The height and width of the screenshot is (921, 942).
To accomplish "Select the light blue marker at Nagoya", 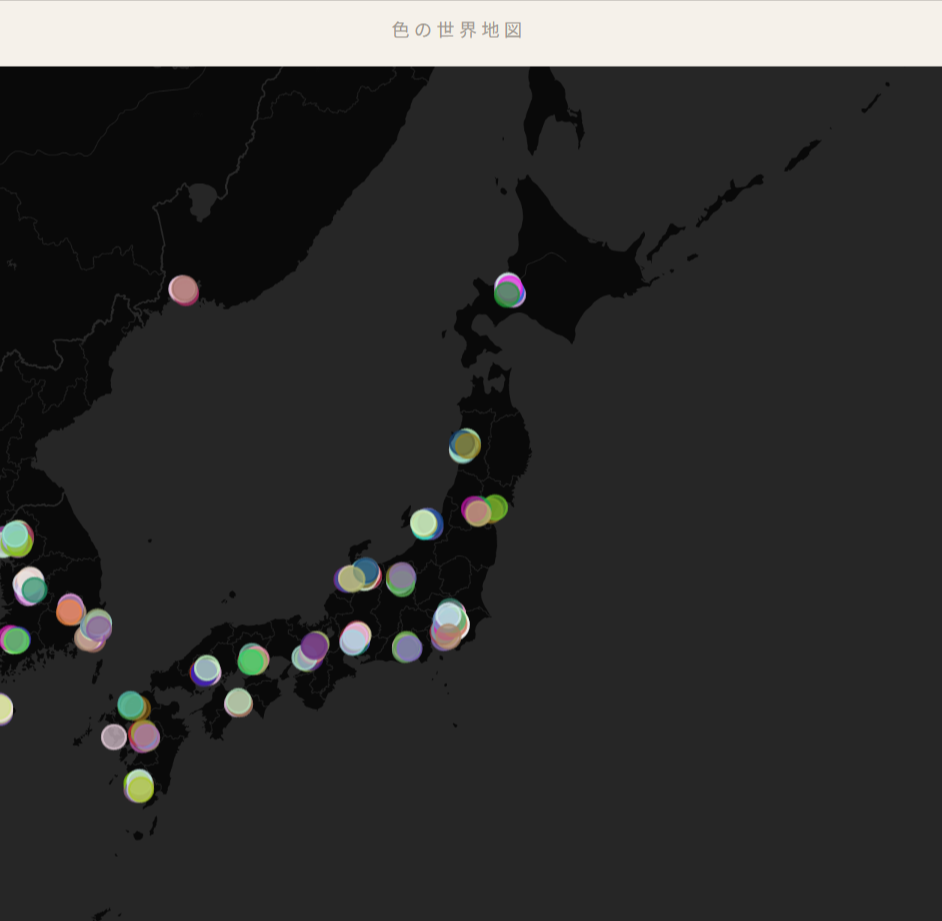I will click(x=353, y=641).
